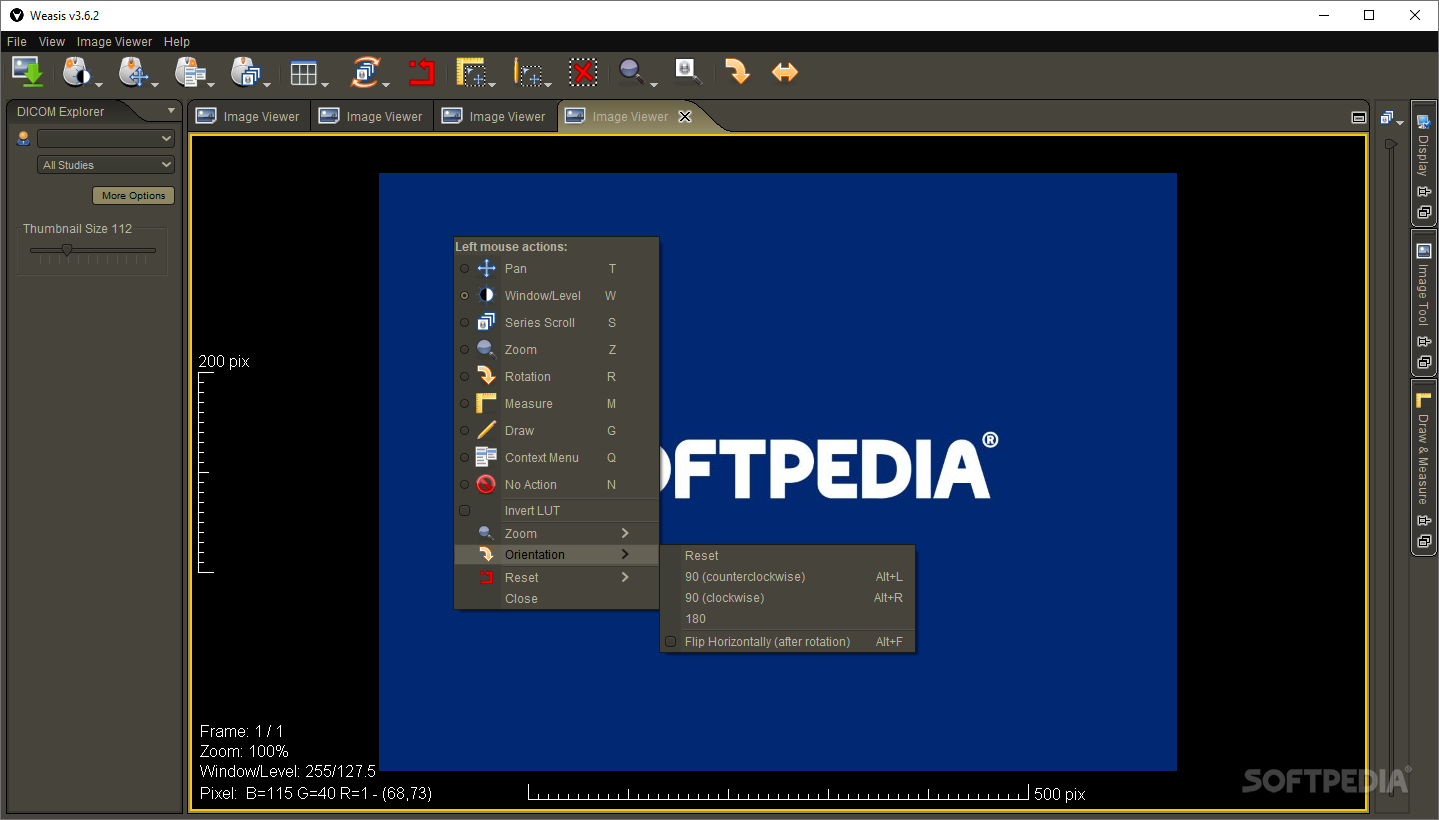The image size is (1439, 820).
Task: Expand the Orientation submenu
Action: (556, 554)
